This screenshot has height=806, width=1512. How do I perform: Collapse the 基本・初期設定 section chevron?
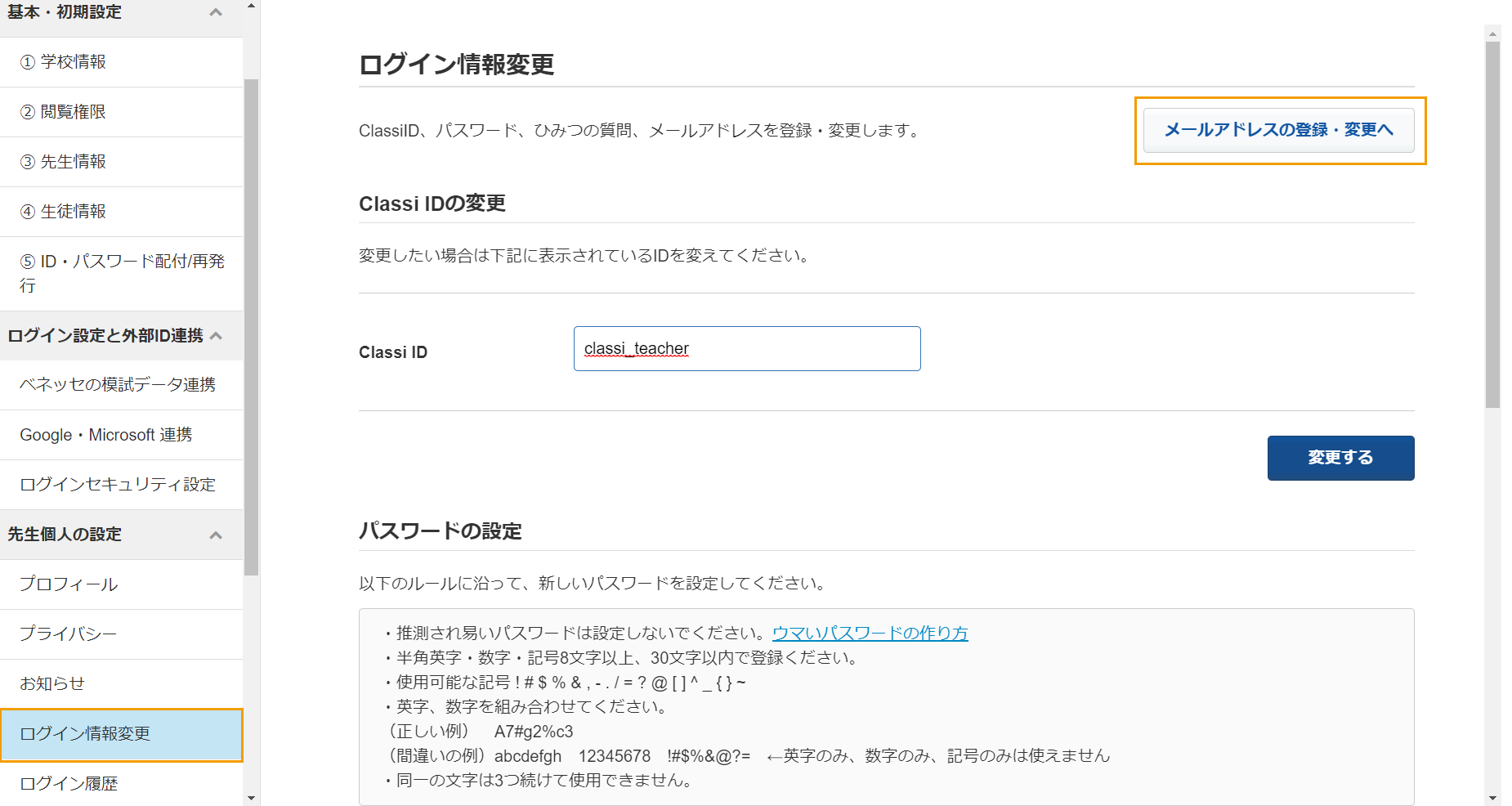click(216, 12)
